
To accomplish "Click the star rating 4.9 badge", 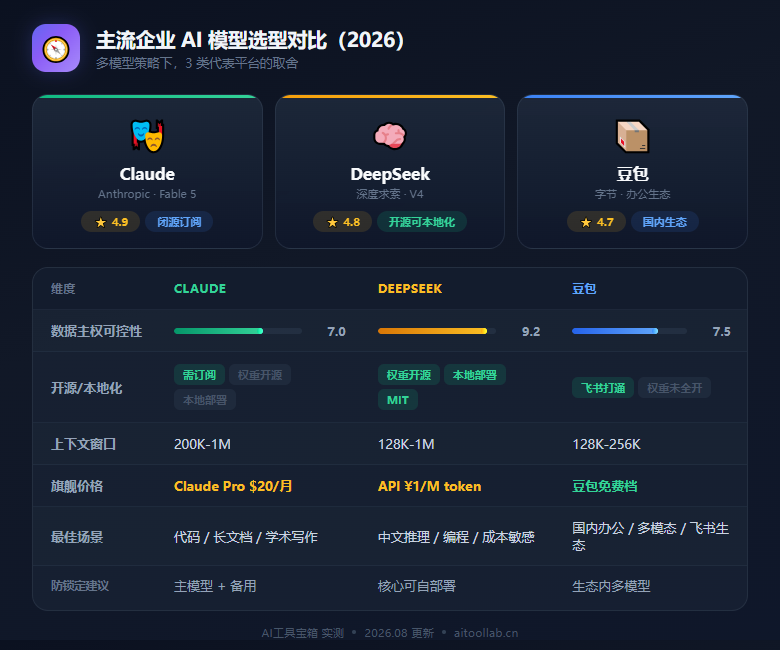I will 111,222.
